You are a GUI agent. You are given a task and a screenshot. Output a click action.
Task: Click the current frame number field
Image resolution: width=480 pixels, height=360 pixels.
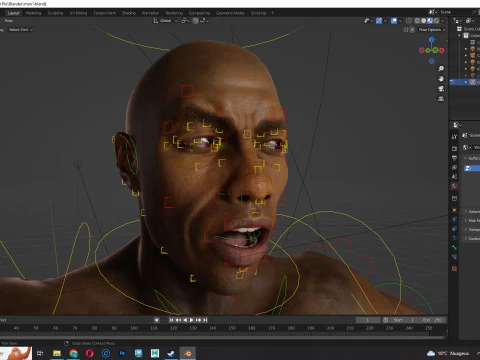click(x=368, y=320)
